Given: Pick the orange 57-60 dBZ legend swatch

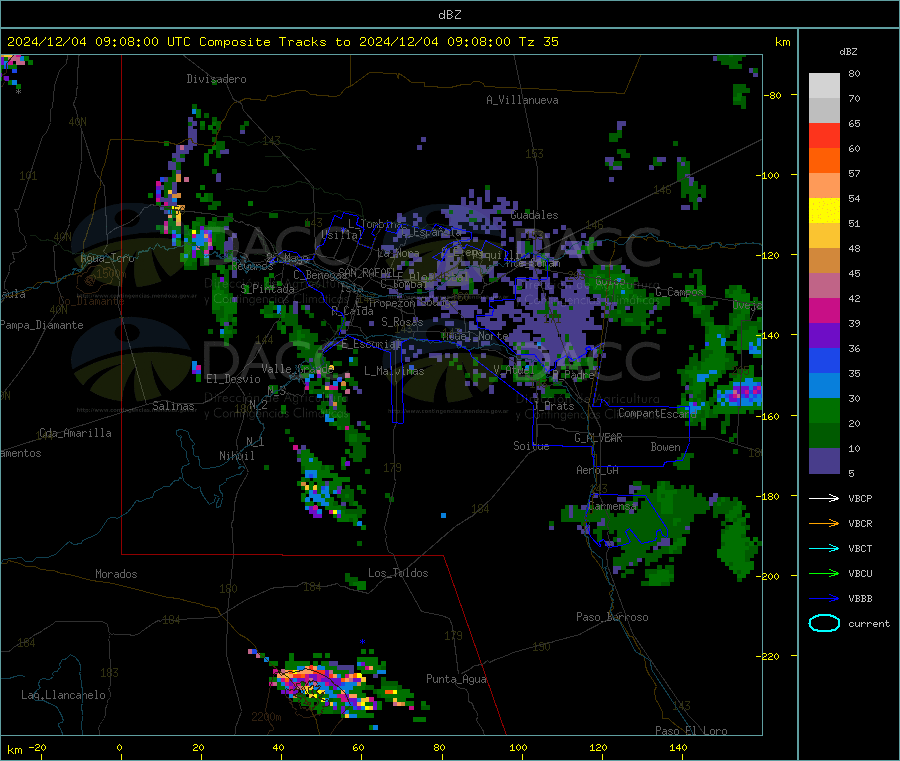Looking at the screenshot, I should pyautogui.click(x=824, y=161).
